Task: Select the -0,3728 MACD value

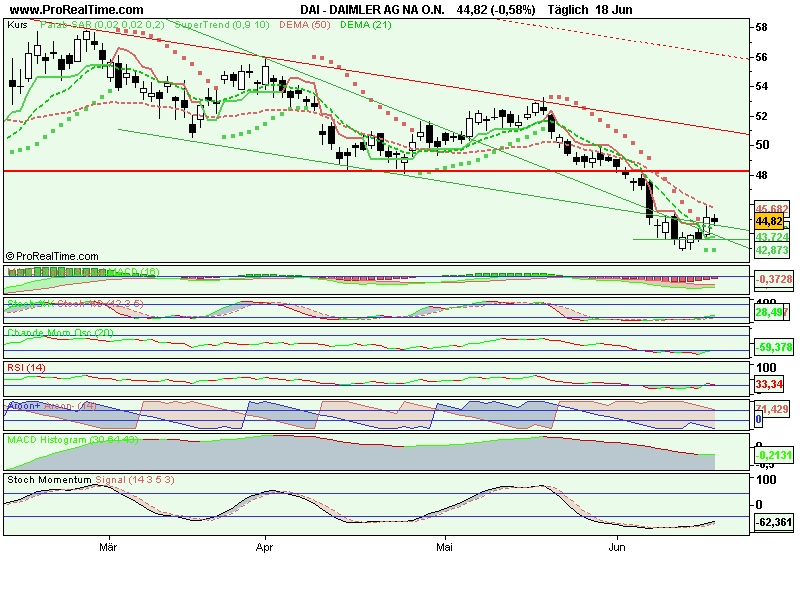Action: (x=774, y=280)
